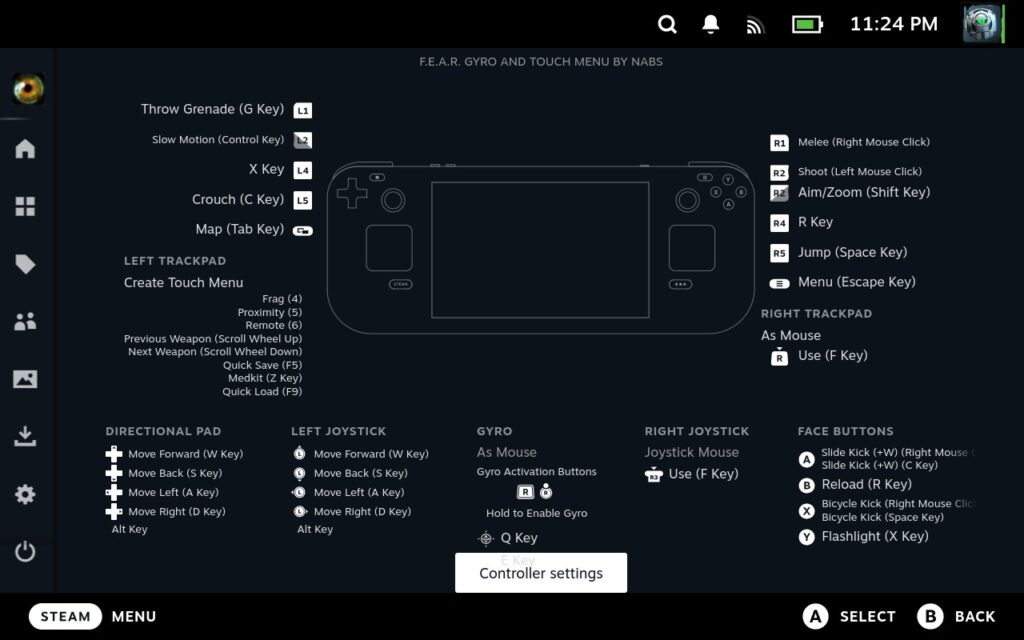The image size is (1024, 640).
Task: Select the Melee (Right Mouse Click) binding
Action: click(864, 142)
